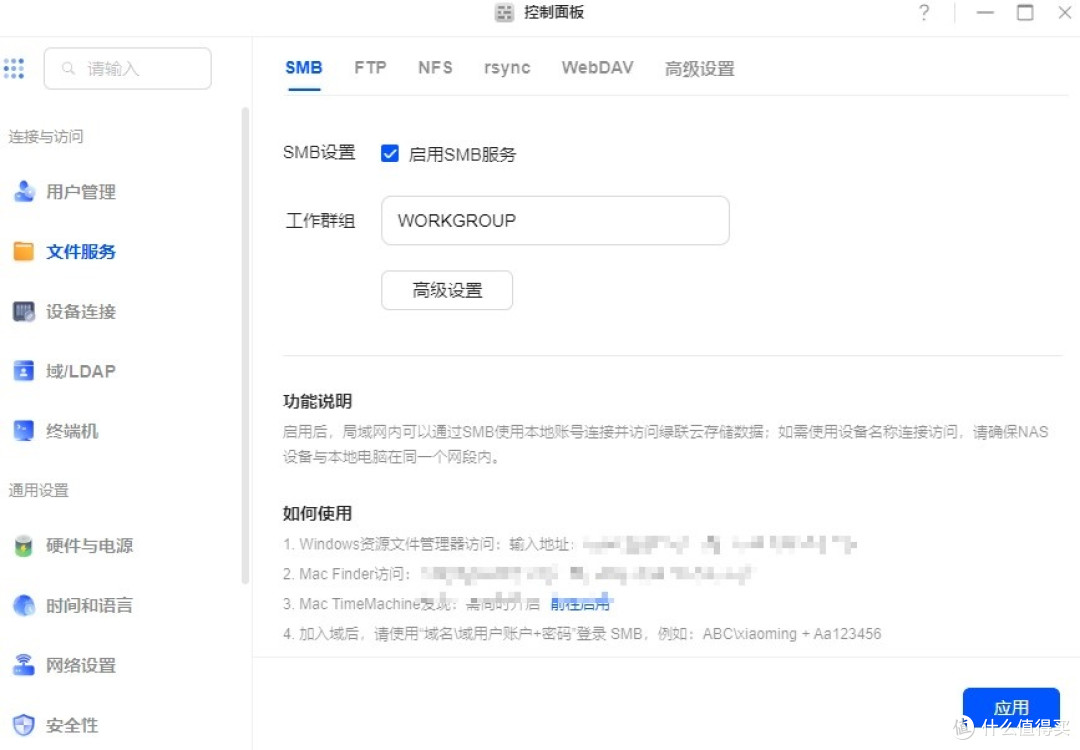Click the sidebar vertical scrollbar
Image resolution: width=1080 pixels, height=750 pixels.
coord(245,344)
